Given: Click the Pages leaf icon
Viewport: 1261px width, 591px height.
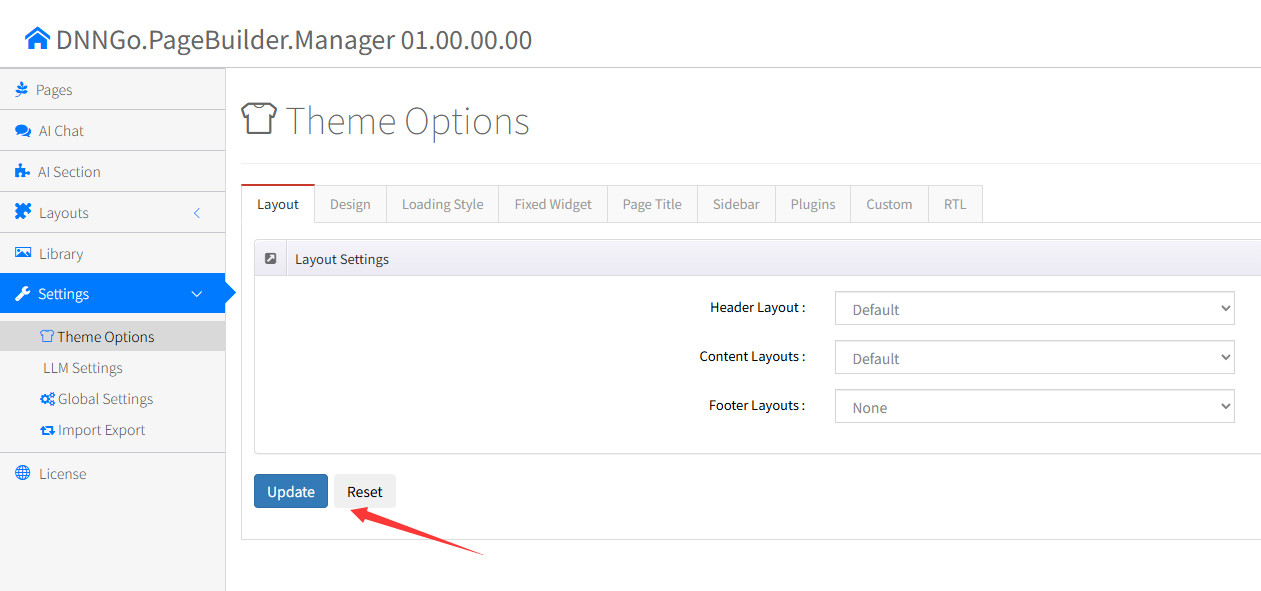Looking at the screenshot, I should click(x=22, y=90).
